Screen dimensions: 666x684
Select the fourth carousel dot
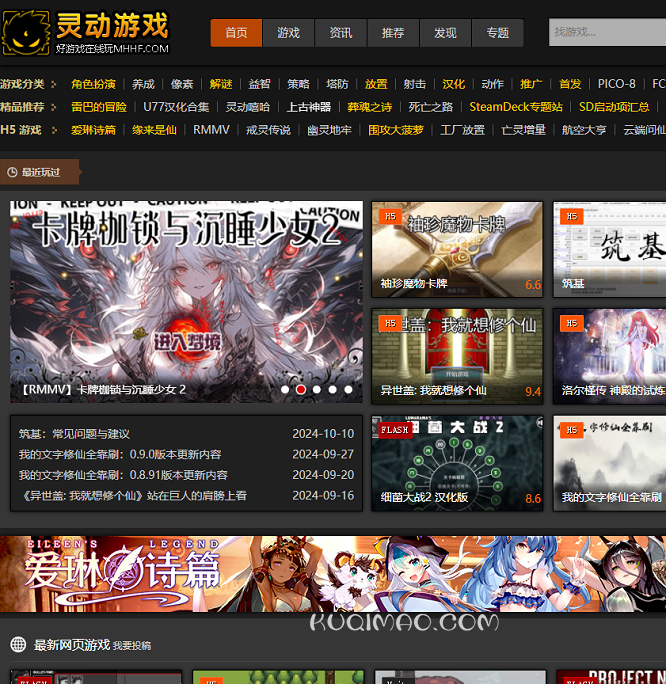click(x=332, y=390)
